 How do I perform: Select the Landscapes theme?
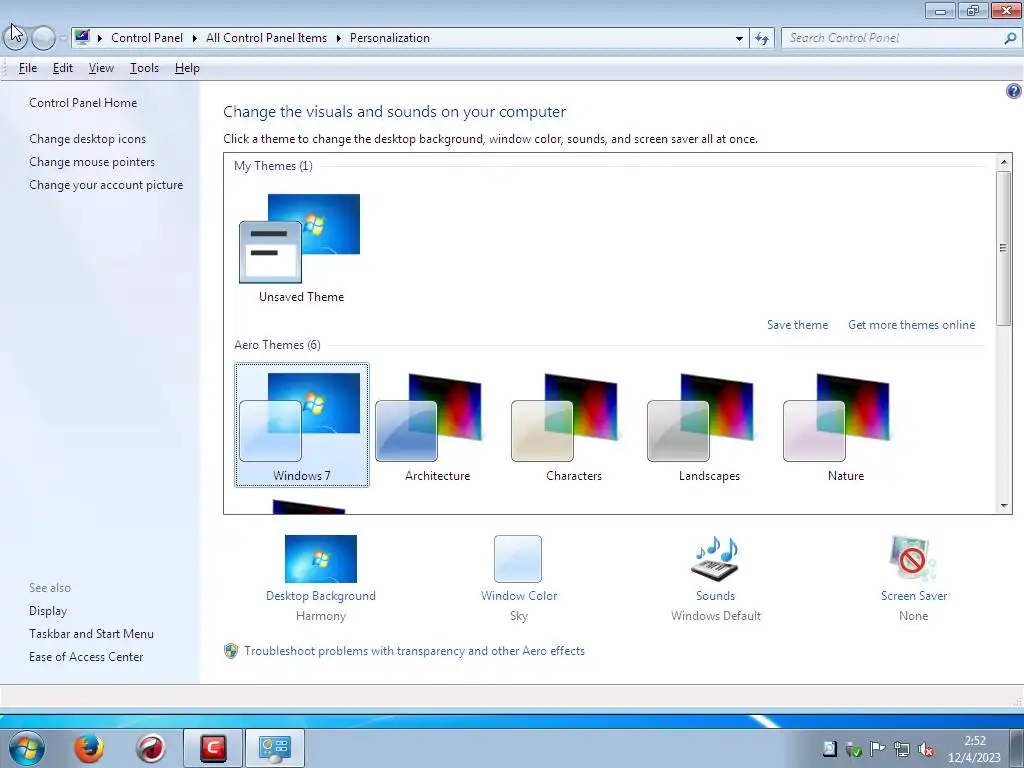pyautogui.click(x=709, y=425)
